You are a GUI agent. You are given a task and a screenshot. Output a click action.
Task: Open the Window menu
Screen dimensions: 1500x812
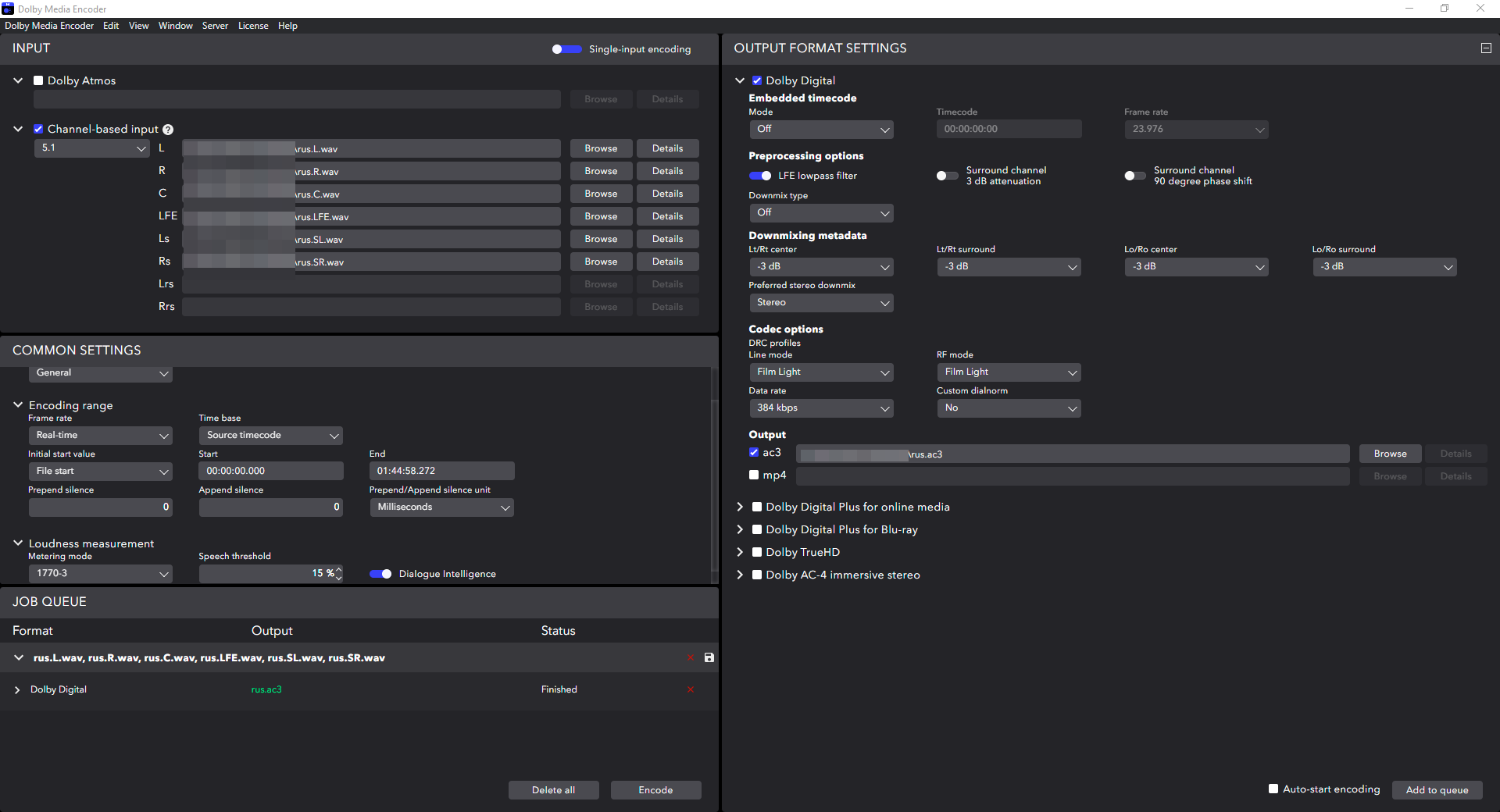tap(176, 26)
